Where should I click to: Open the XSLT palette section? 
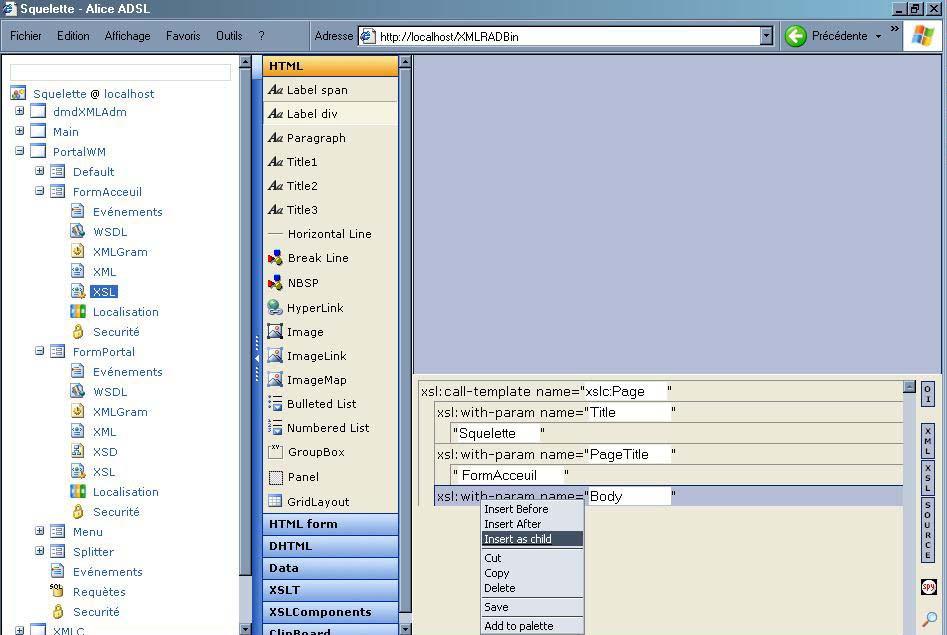click(x=284, y=590)
